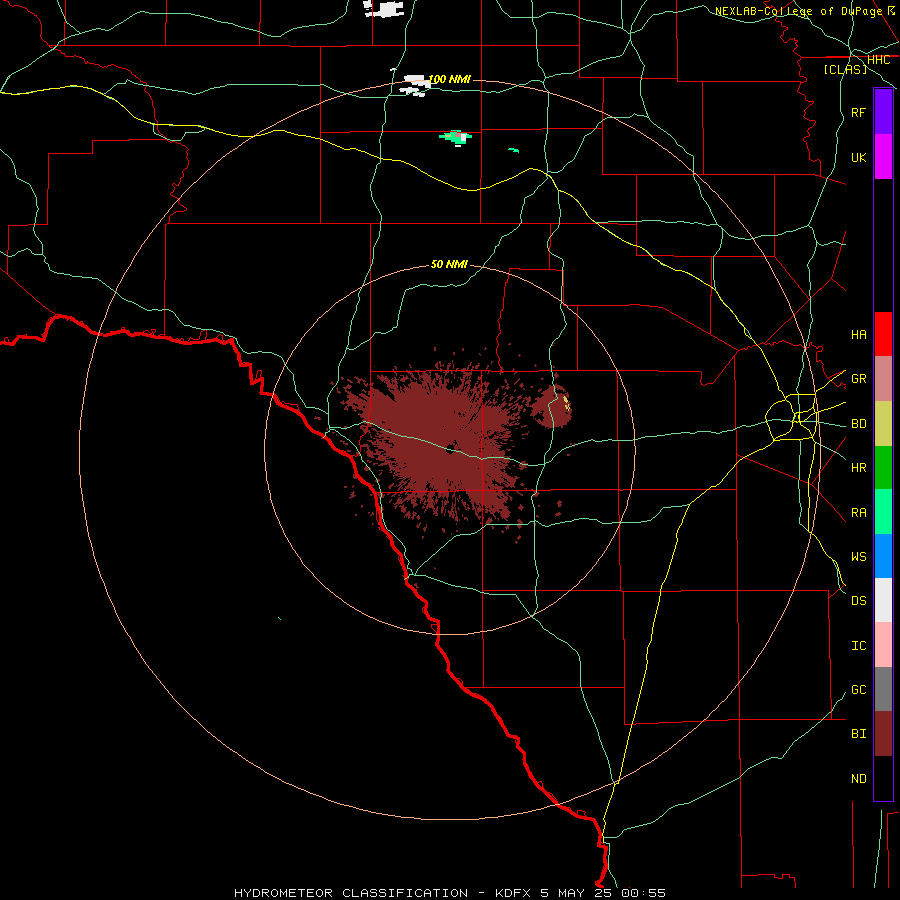This screenshot has width=900, height=900.
Task: Click the Hydrometeor Classification KDFX title caption
Action: click(450, 893)
